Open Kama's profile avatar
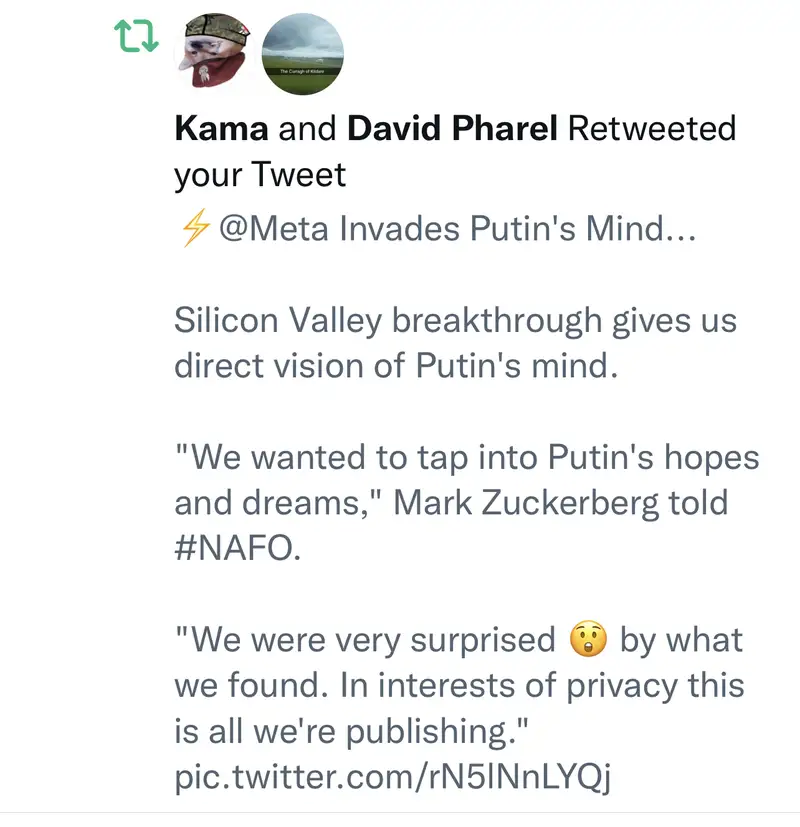Screen dimensions: 800x827 pos(213,53)
